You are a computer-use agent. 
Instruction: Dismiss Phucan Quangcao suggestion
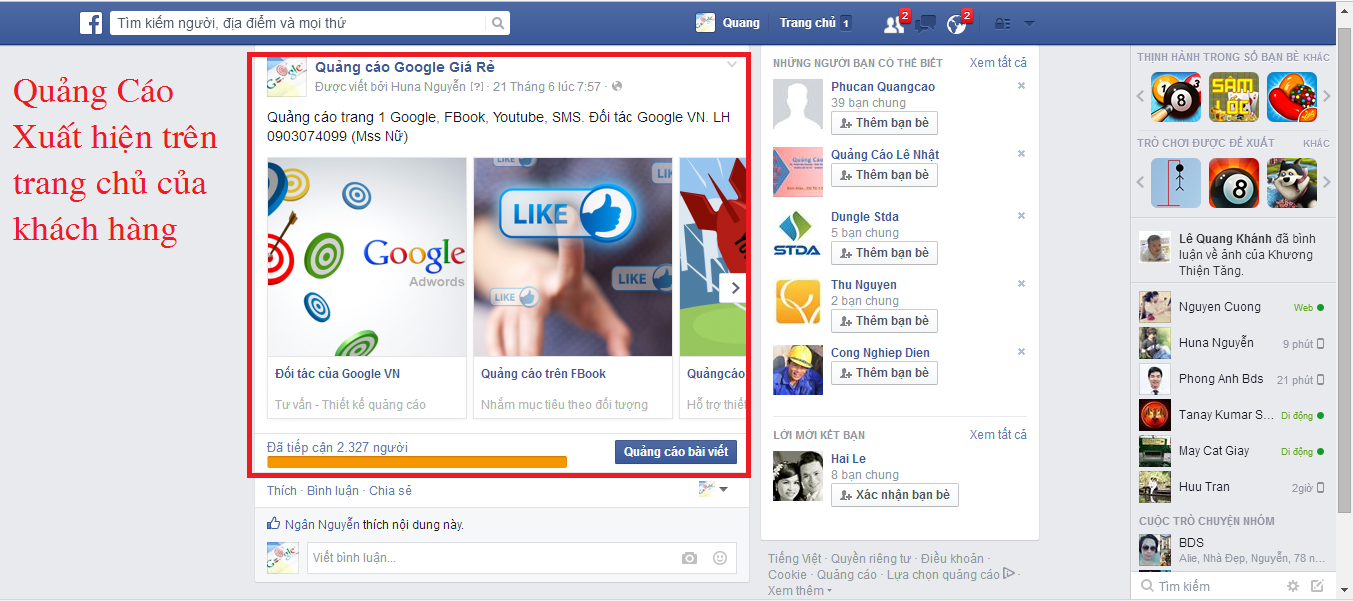(1021, 86)
